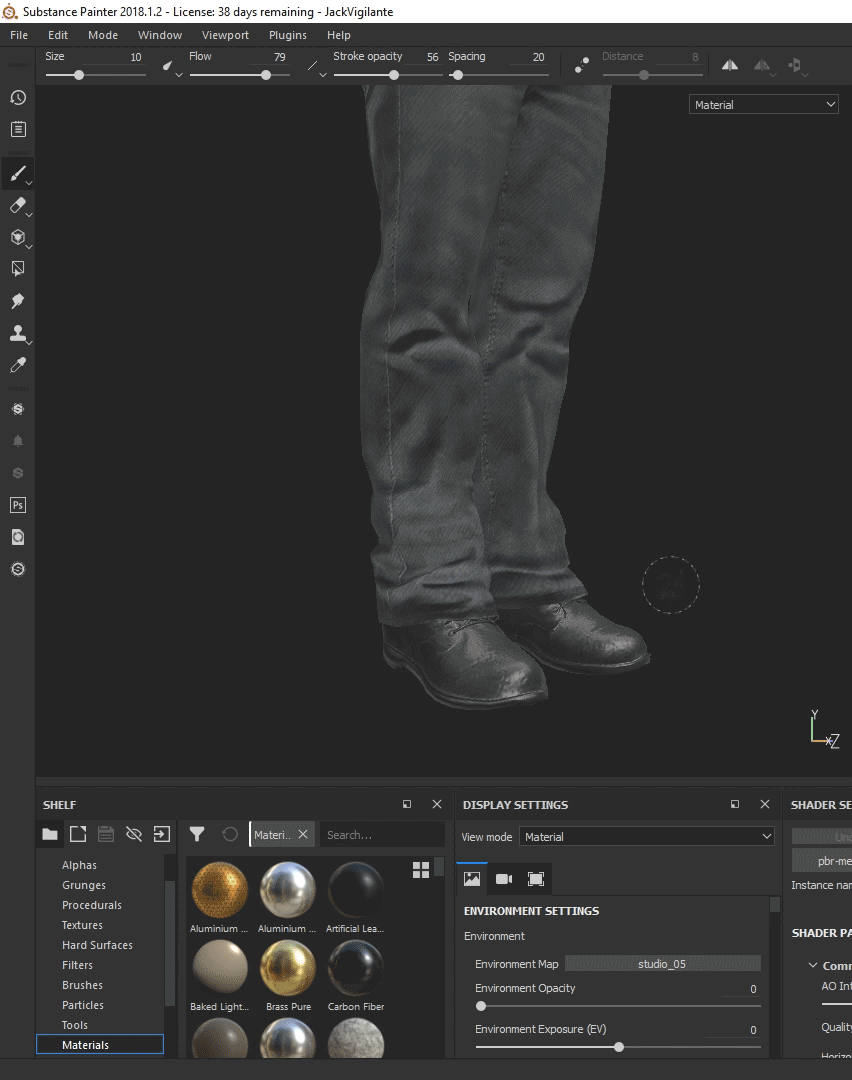Click the studio_05 environment map button
The image size is (852, 1080).
662,964
